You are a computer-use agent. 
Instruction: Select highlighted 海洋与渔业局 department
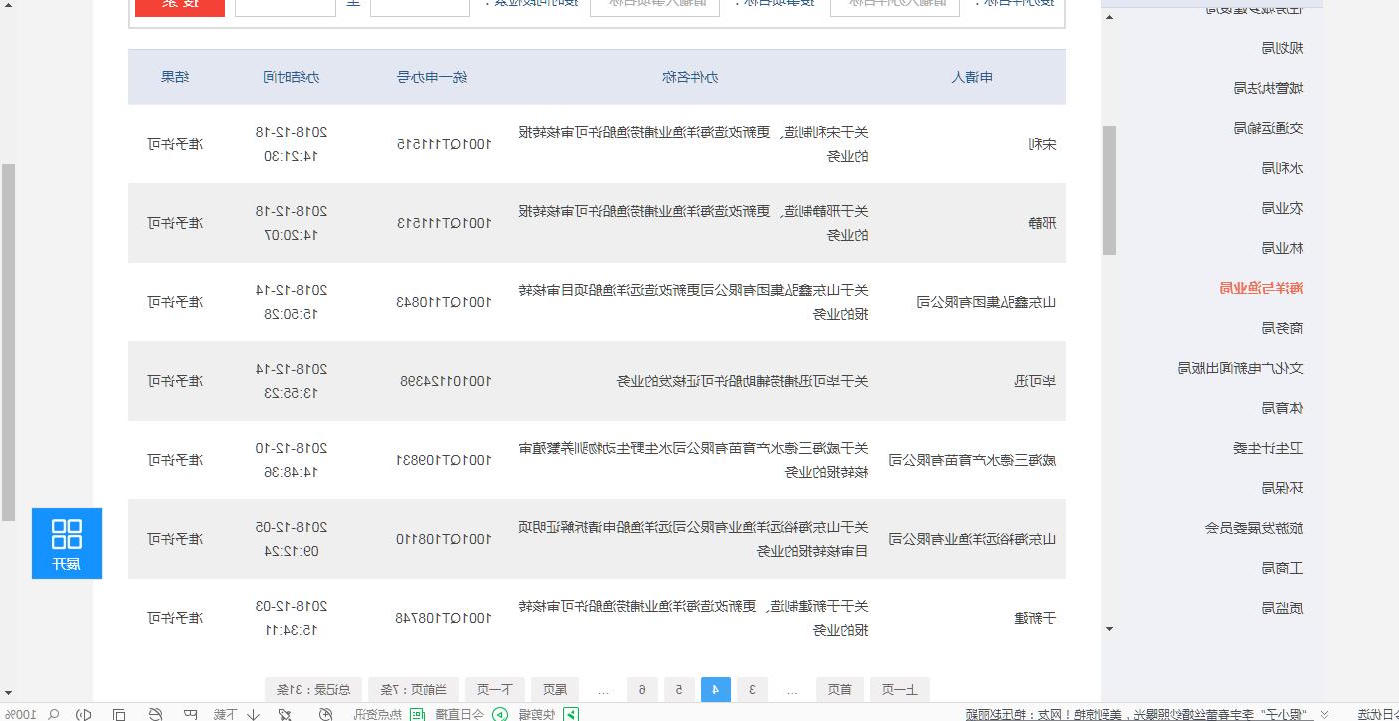point(1261,288)
